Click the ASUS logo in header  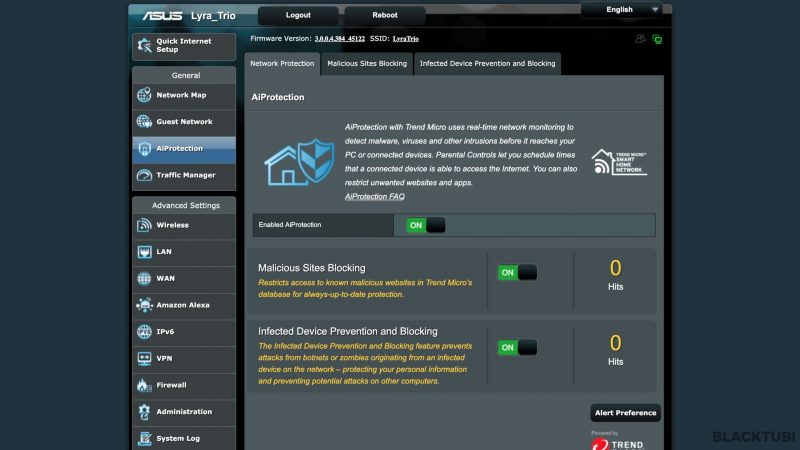(162, 16)
